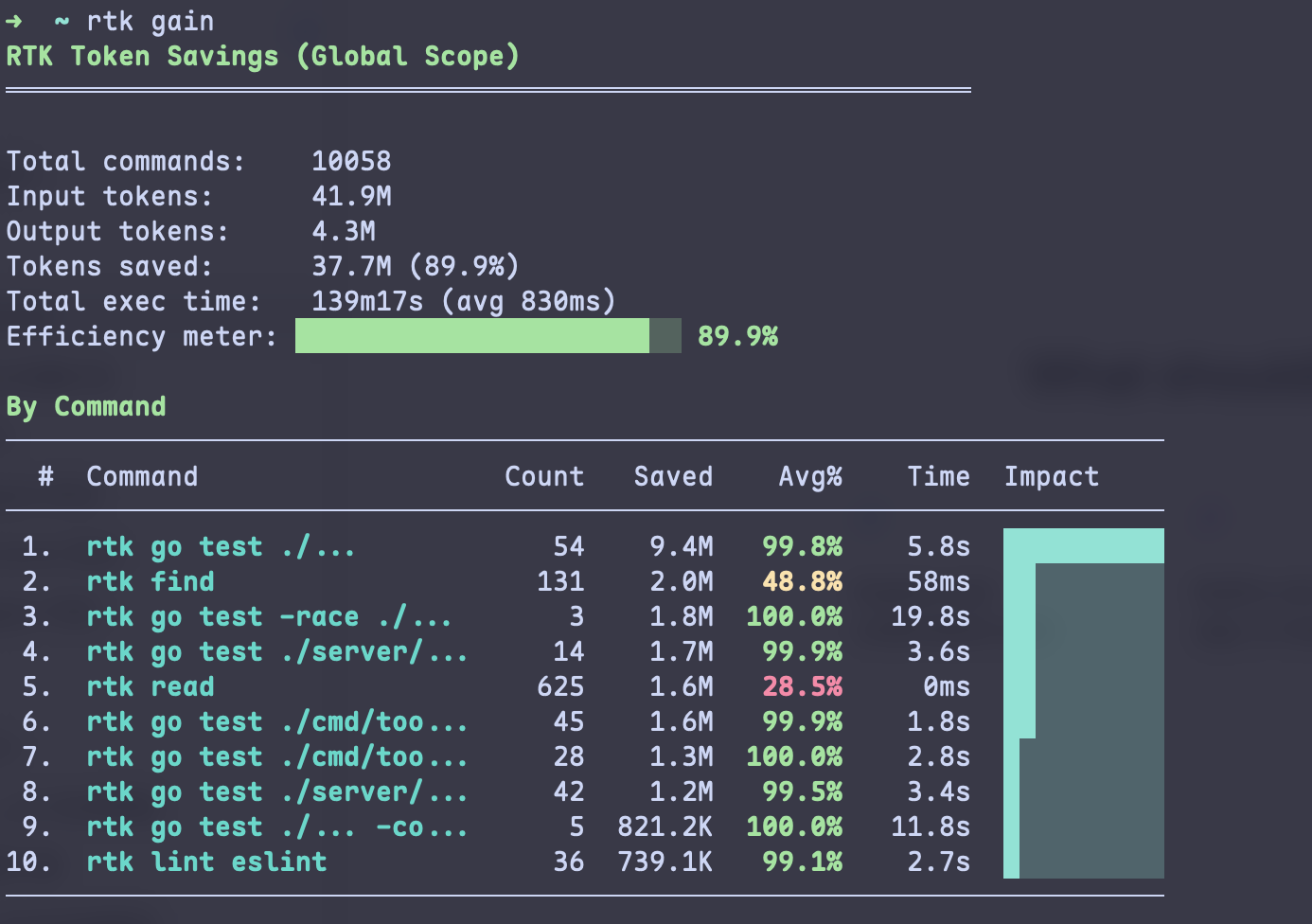Viewport: 1312px width, 924px height.
Task: Click the red 28.5% average value
Action: coord(803,686)
